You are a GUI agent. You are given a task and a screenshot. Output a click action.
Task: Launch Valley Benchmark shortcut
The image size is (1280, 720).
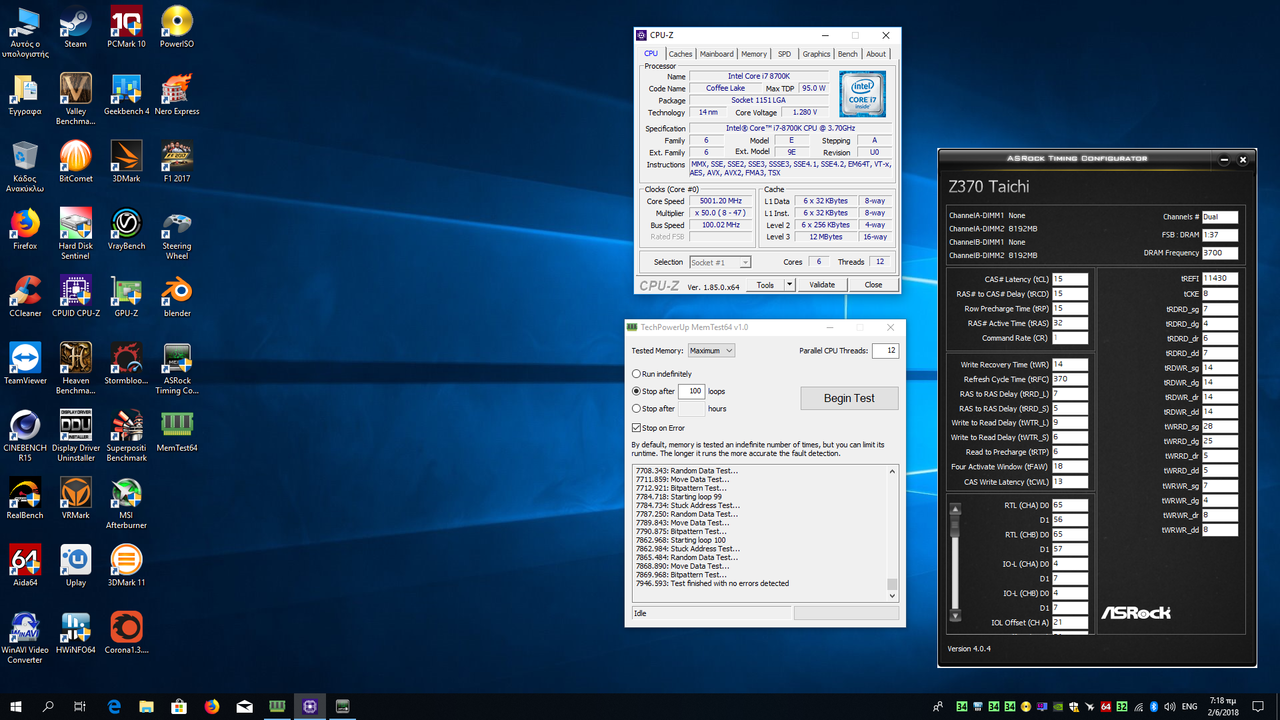click(75, 99)
